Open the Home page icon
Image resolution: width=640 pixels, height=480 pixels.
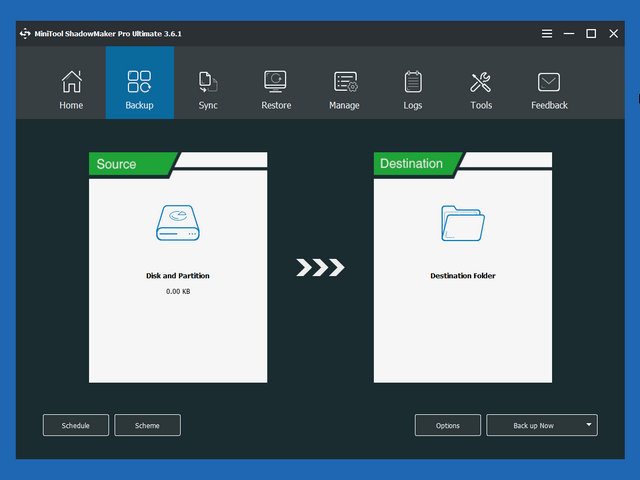pyautogui.click(x=71, y=82)
